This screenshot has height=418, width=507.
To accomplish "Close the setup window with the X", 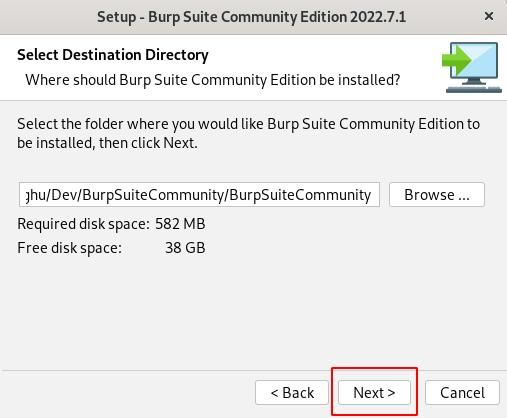I will click(489, 16).
